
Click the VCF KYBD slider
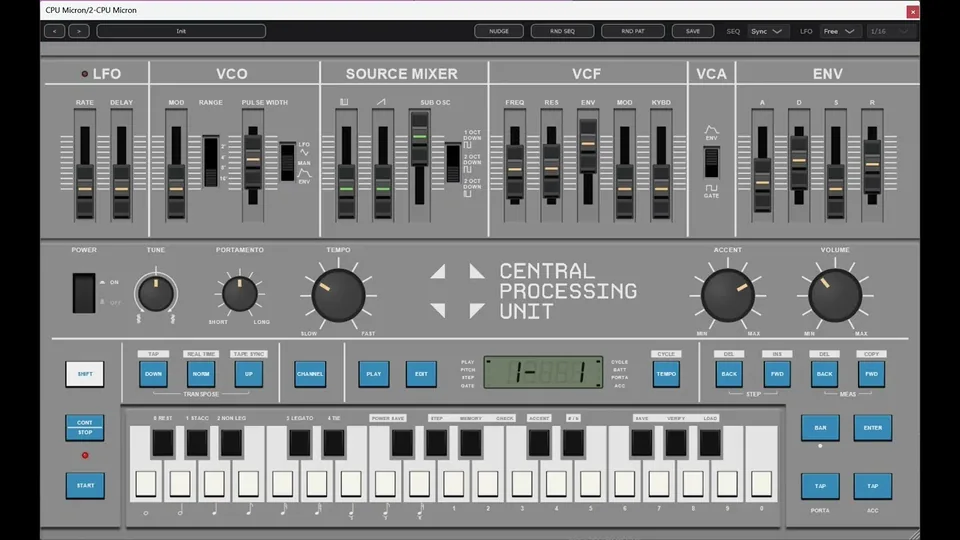click(x=661, y=189)
